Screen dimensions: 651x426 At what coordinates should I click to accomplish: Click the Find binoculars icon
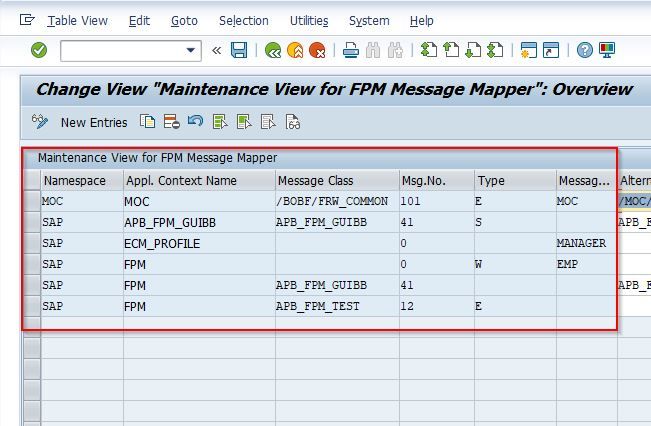click(373, 51)
